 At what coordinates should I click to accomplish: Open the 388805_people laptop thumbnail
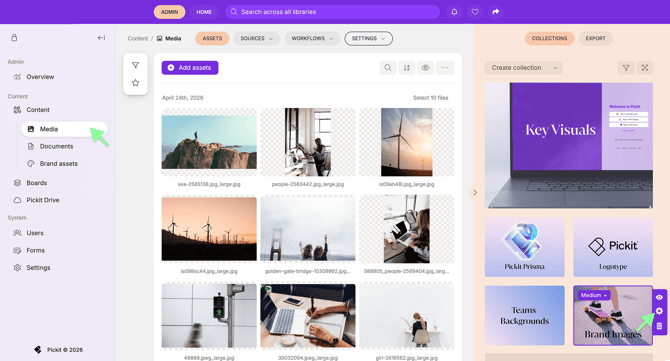pyautogui.click(x=406, y=229)
